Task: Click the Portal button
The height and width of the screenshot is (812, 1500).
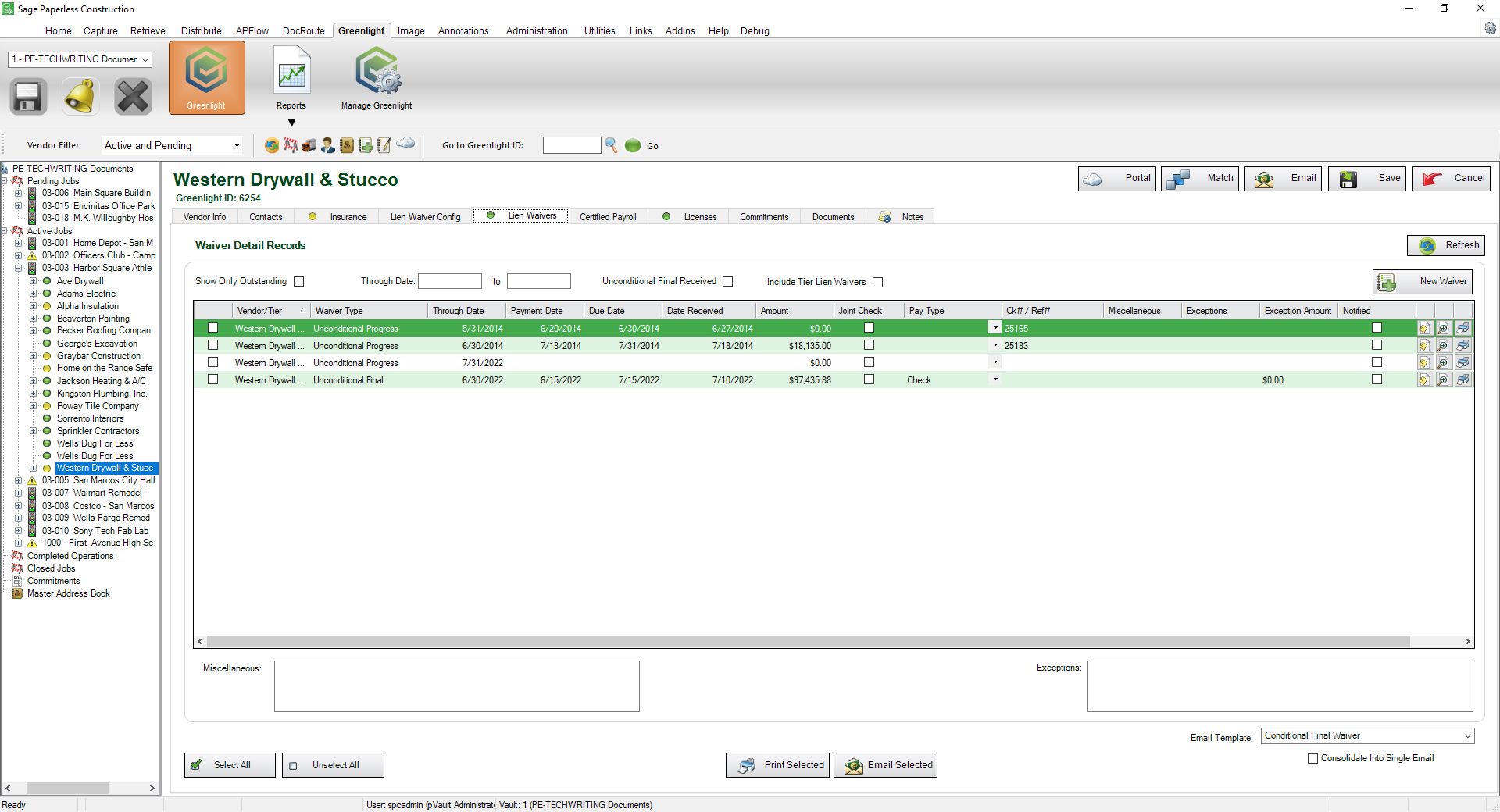Action: pos(1117,179)
